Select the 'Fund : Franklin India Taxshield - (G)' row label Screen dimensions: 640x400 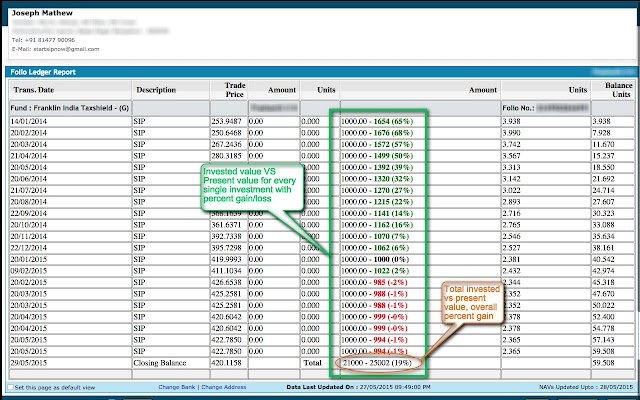coord(69,109)
